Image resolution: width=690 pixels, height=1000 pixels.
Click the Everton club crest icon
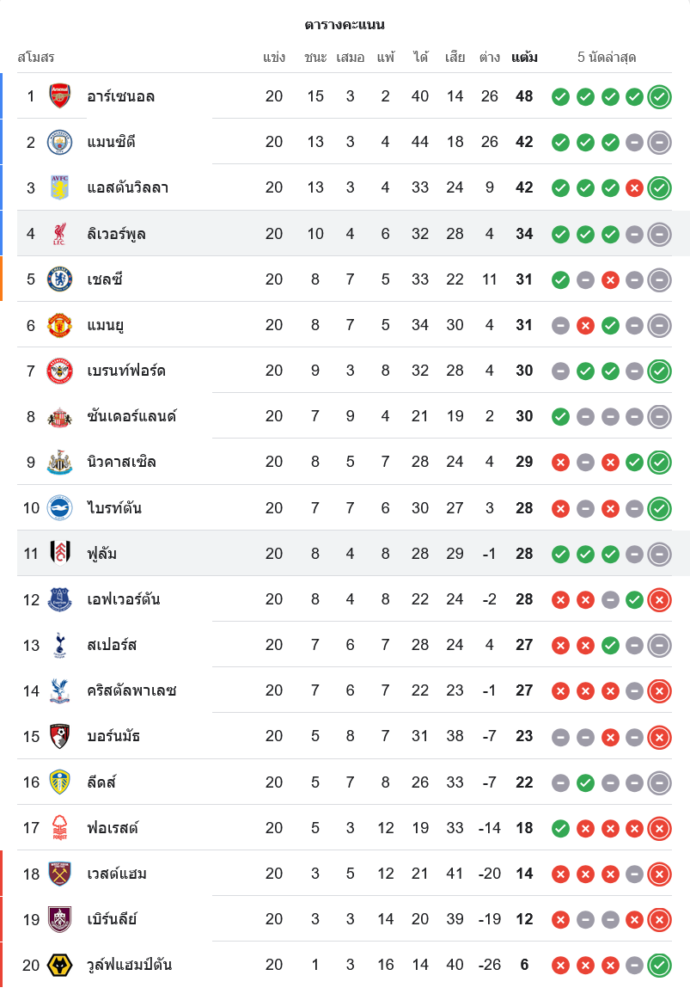(x=60, y=599)
